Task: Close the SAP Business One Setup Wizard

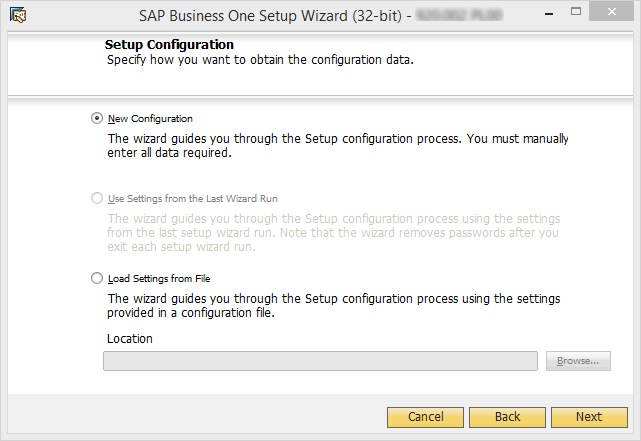Action: pyautogui.click(x=612, y=11)
